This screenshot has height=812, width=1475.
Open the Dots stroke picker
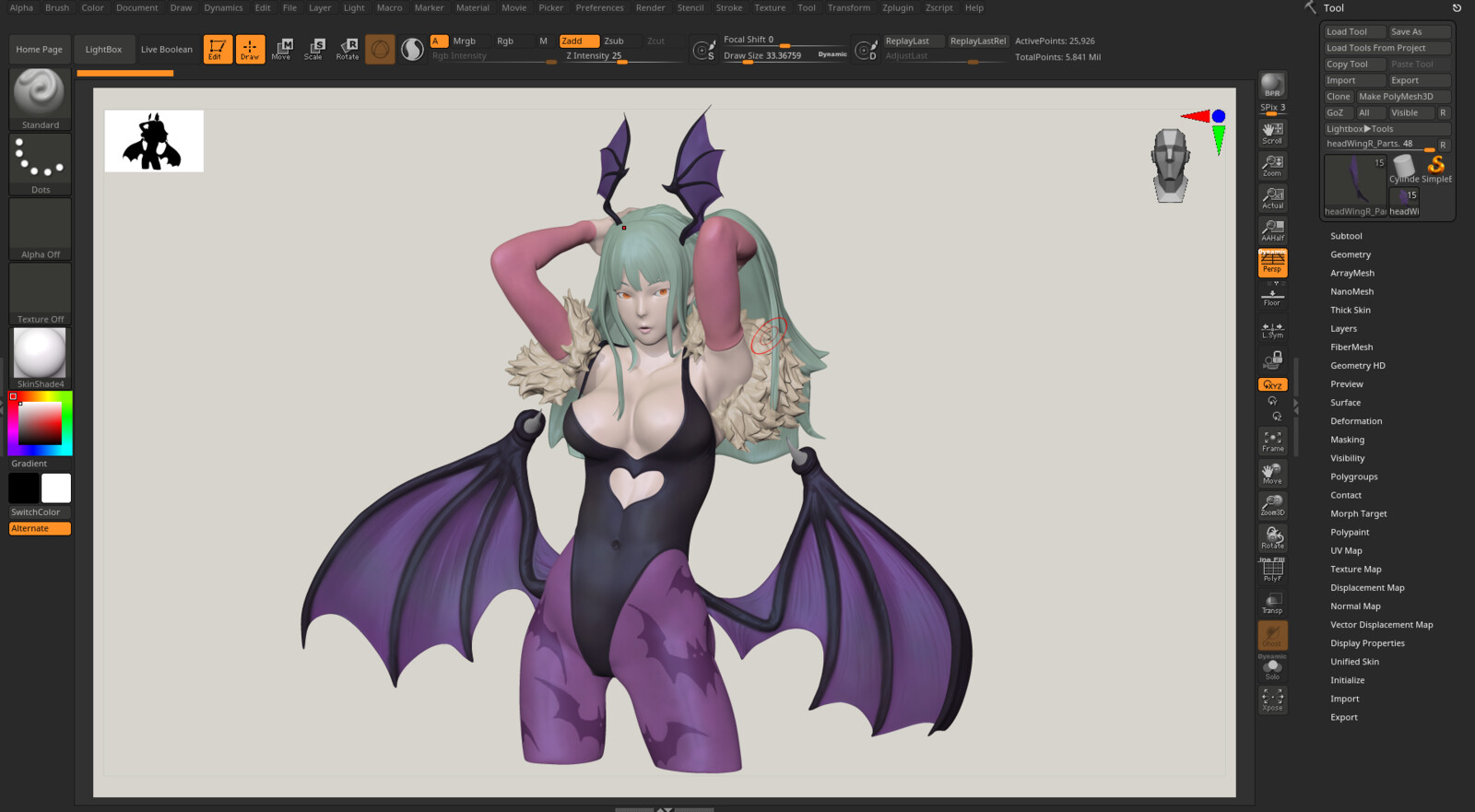[x=40, y=164]
